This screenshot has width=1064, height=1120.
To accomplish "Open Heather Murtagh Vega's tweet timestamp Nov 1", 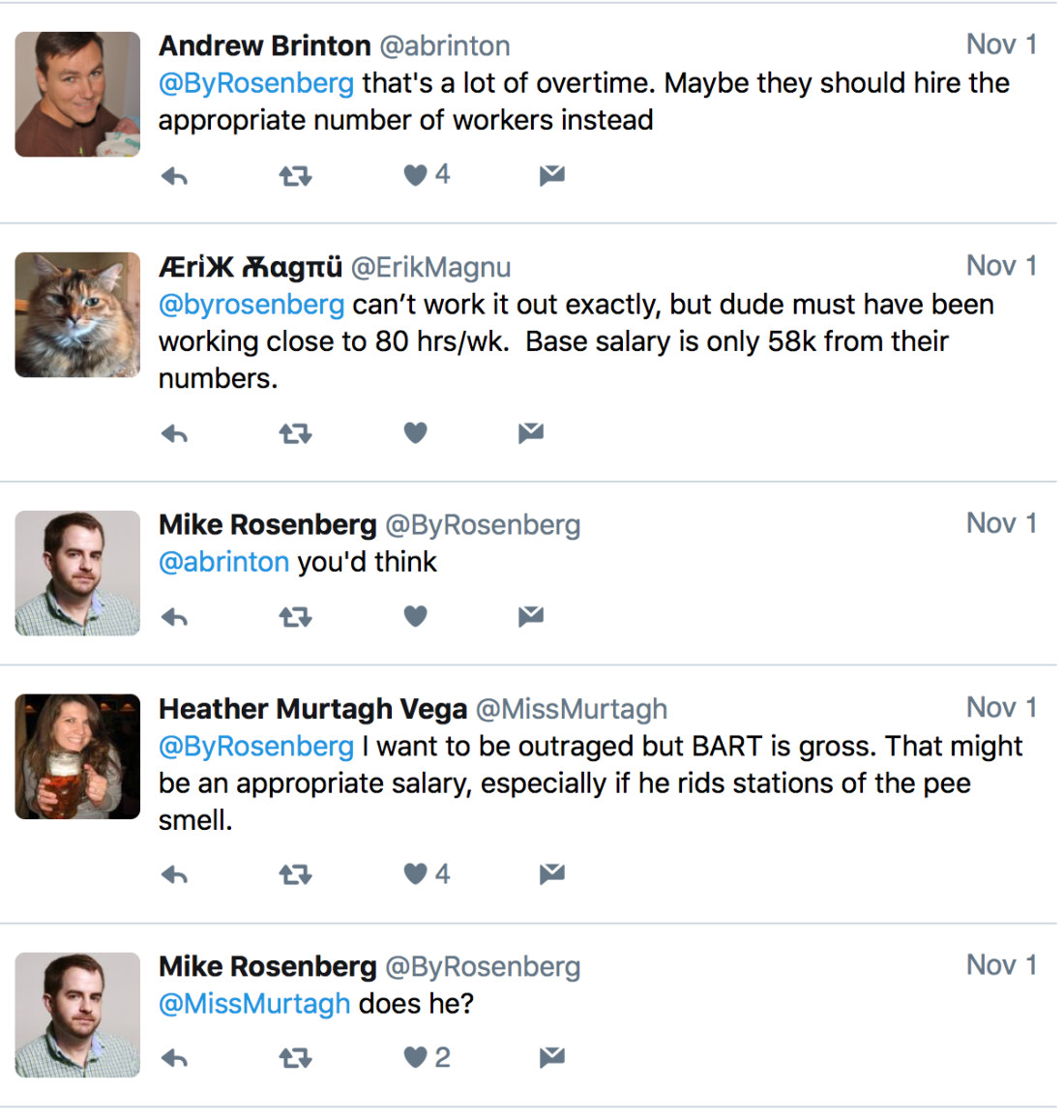I will pyautogui.click(x=1001, y=708).
